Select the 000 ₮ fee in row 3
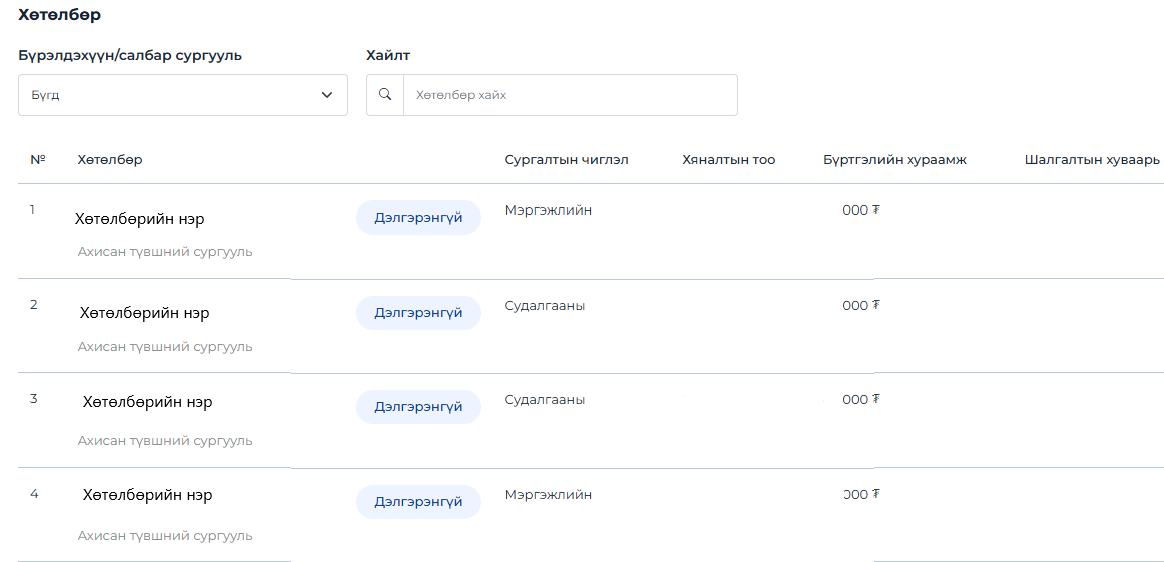Viewport: 1164px width, 562px height. click(861, 399)
